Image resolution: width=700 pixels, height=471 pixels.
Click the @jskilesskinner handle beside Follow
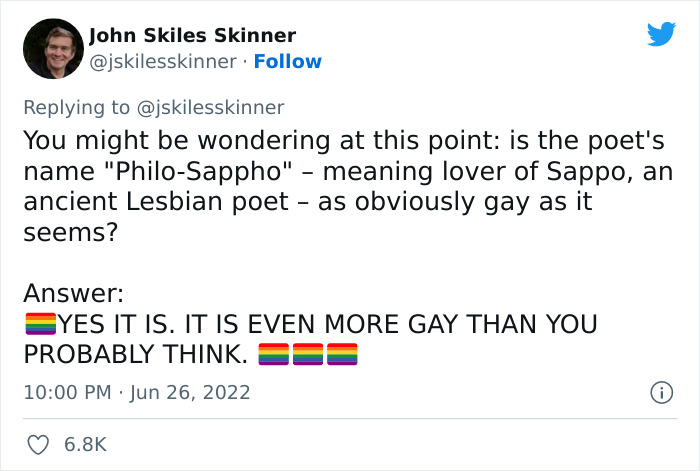164,62
